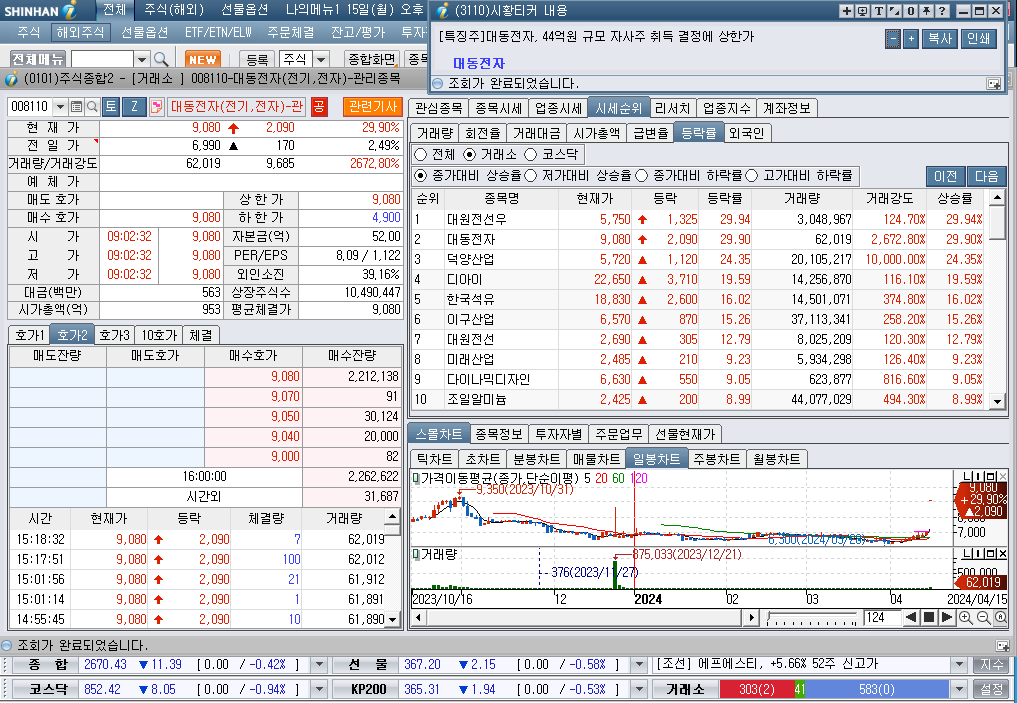Click the screen-add icon in ticker status bar

point(993,84)
